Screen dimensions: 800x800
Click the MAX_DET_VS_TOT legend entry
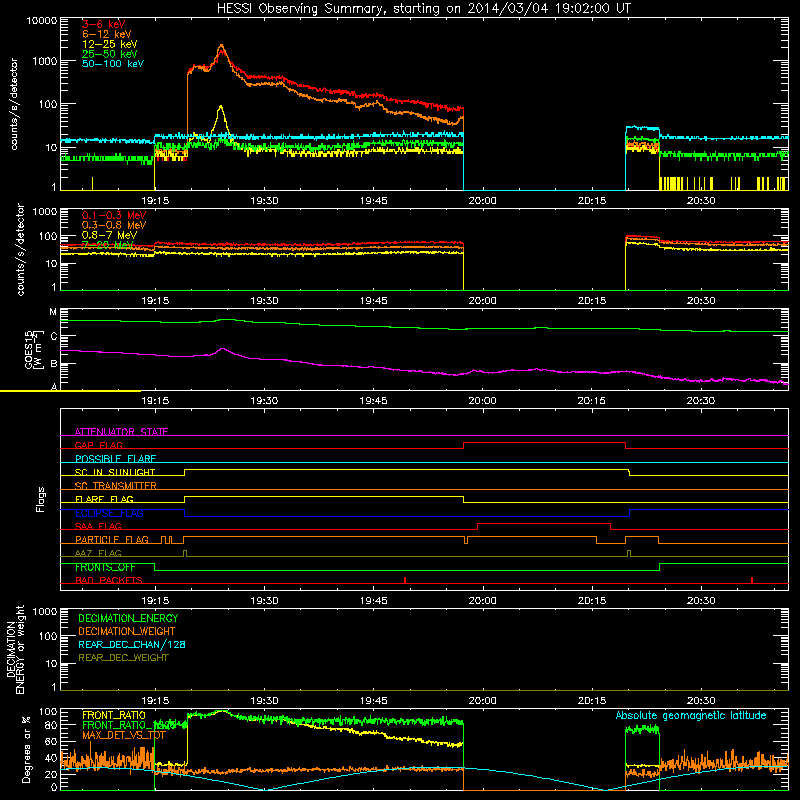[x=123, y=735]
